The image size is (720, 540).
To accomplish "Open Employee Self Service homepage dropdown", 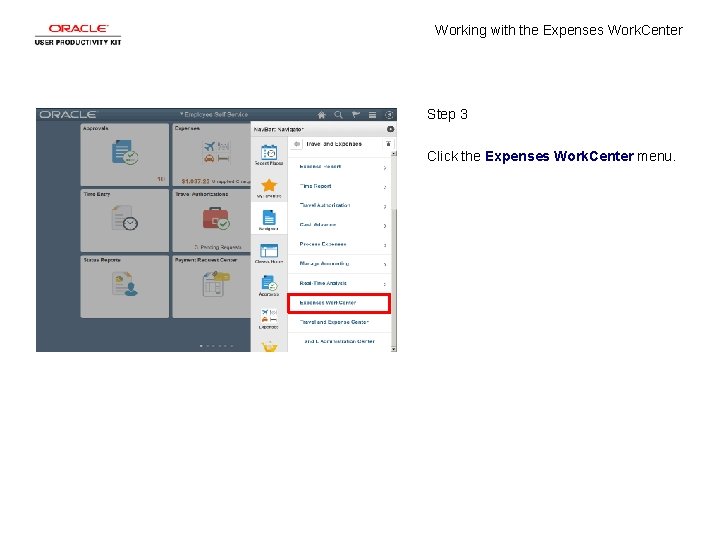I will (214, 114).
